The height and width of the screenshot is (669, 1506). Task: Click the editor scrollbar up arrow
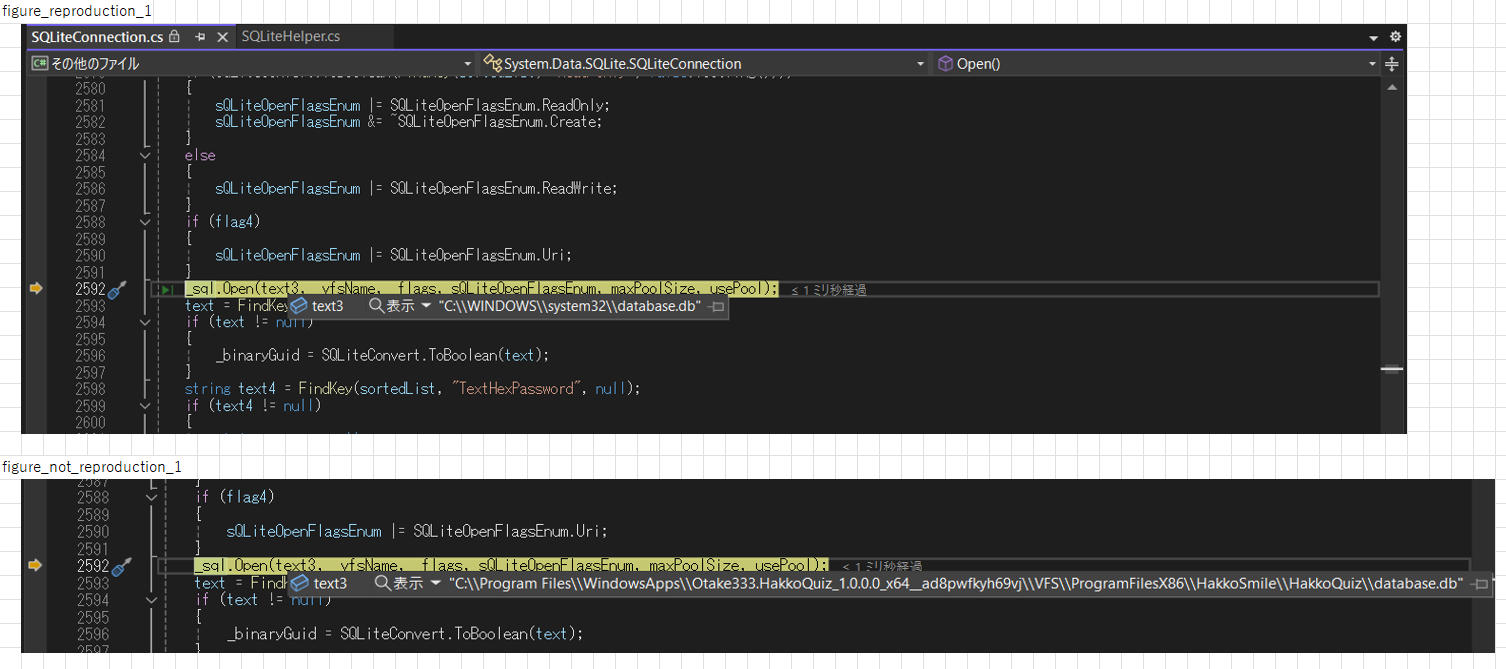click(x=1392, y=88)
